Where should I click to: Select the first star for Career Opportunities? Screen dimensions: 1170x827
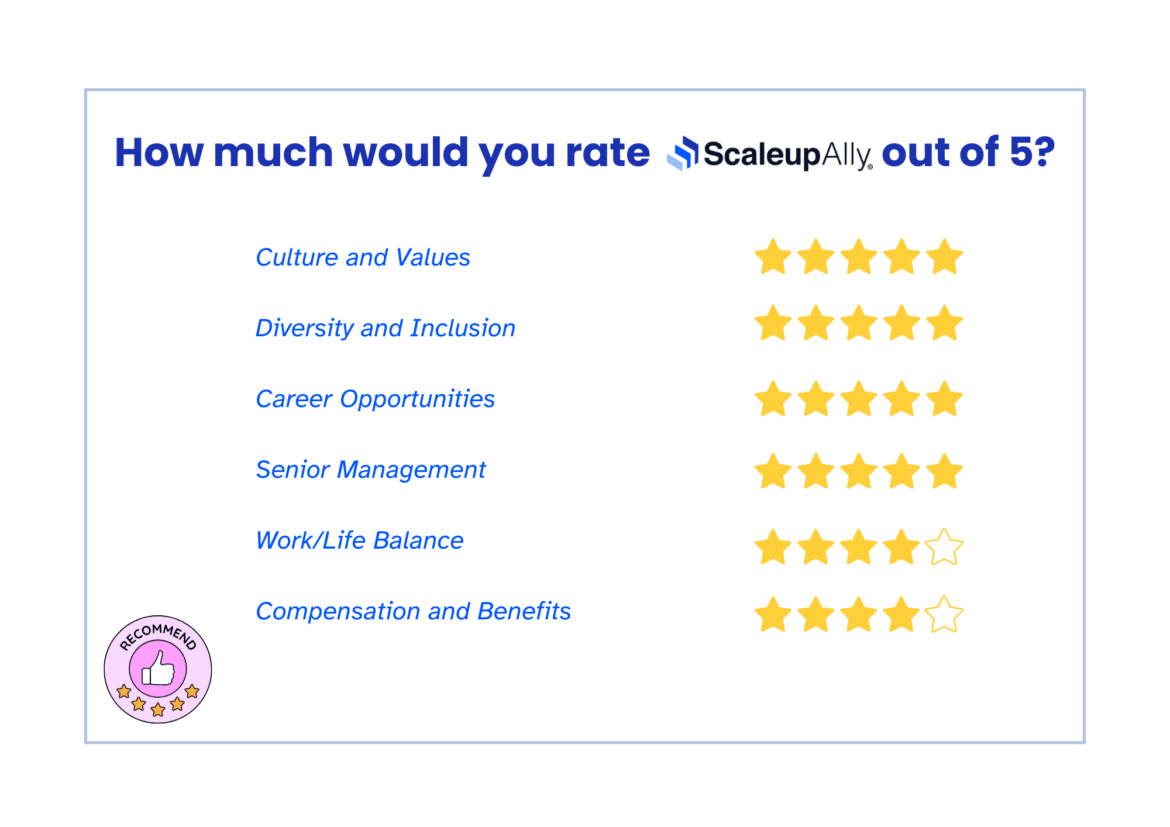(773, 399)
